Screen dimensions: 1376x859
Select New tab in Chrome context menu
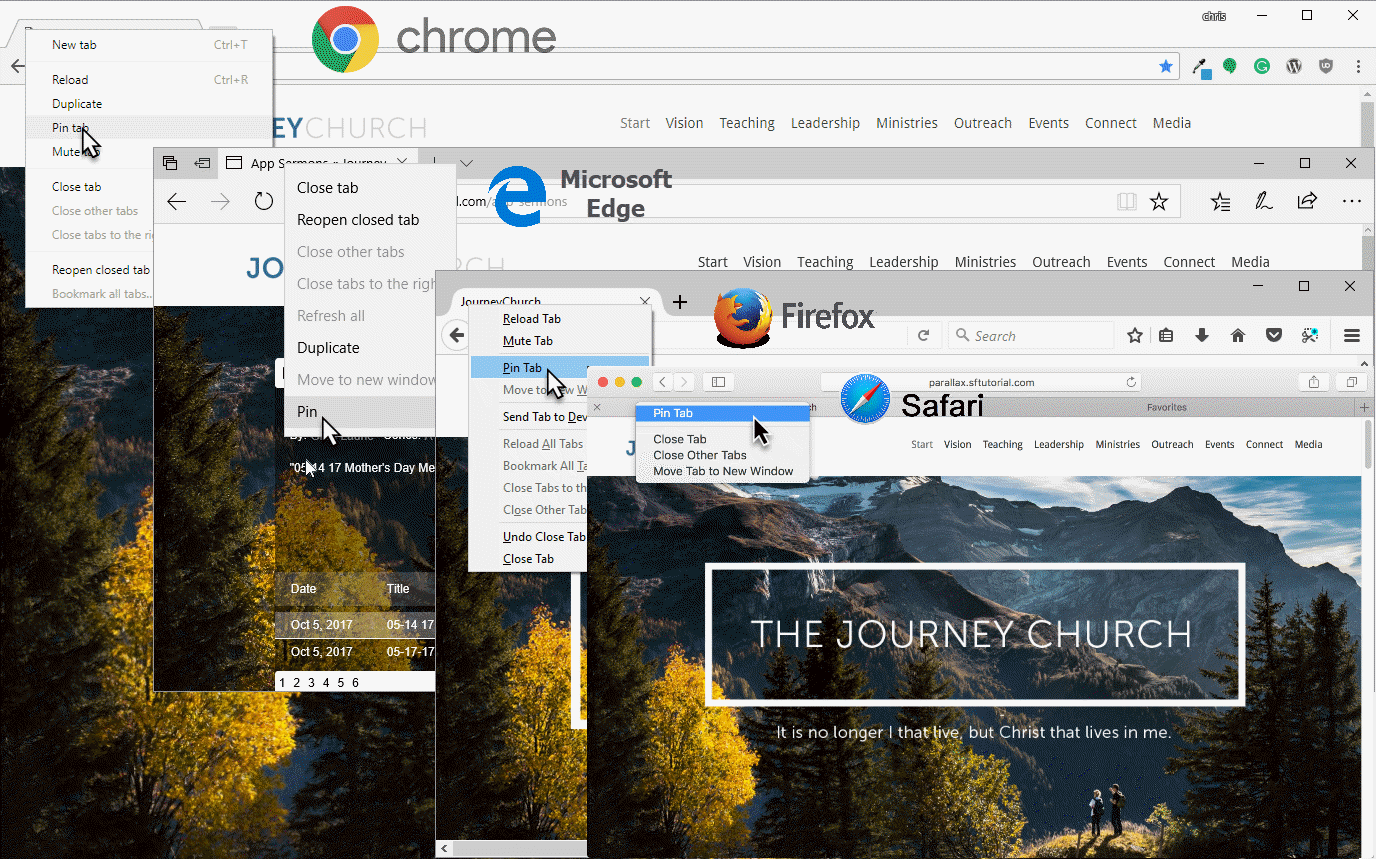74,45
